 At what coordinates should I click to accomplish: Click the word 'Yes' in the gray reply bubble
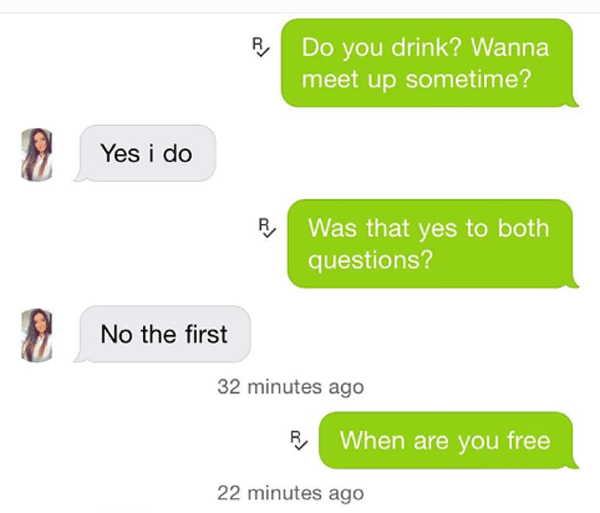120,153
